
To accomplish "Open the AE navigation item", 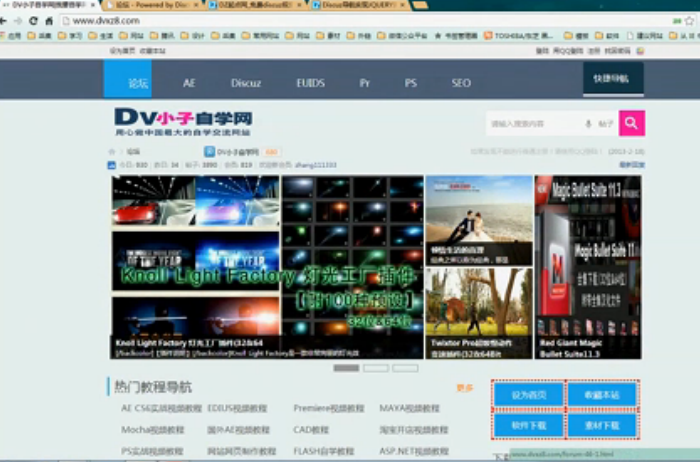I will tap(189, 83).
